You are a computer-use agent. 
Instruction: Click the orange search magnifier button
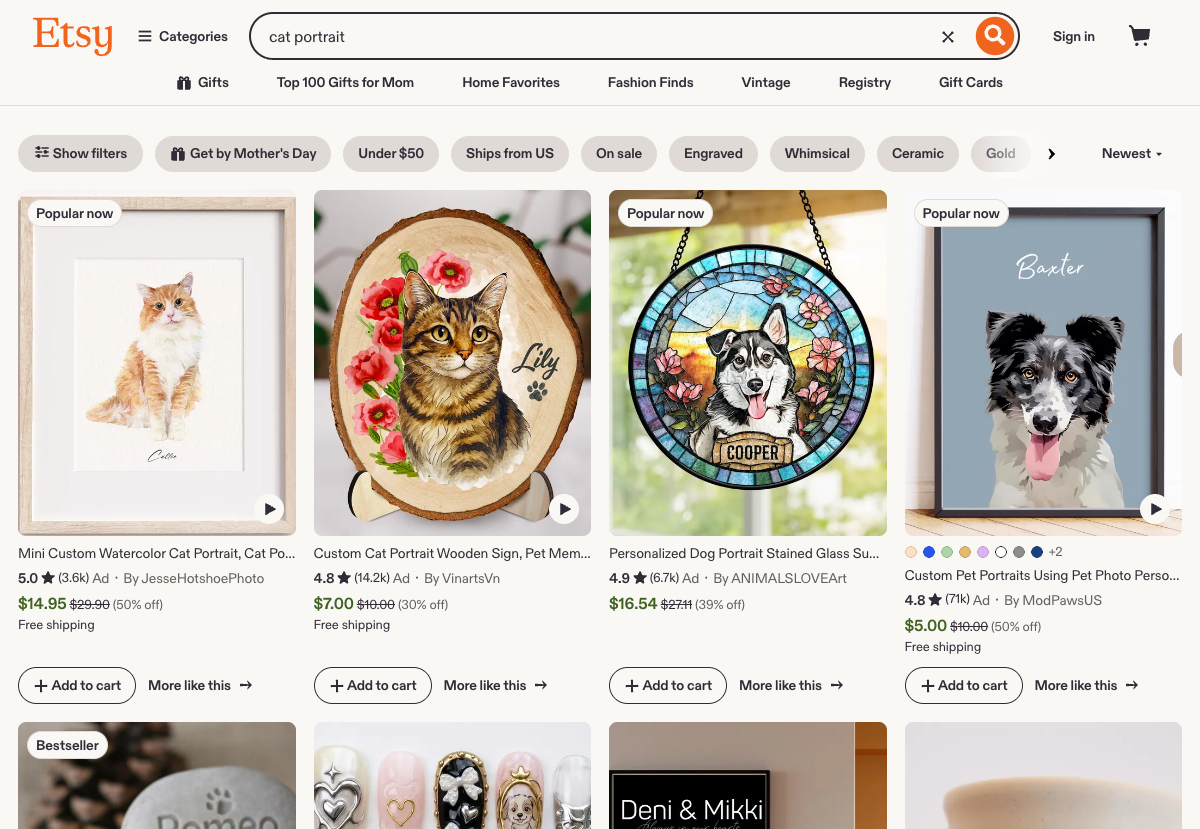pos(994,37)
